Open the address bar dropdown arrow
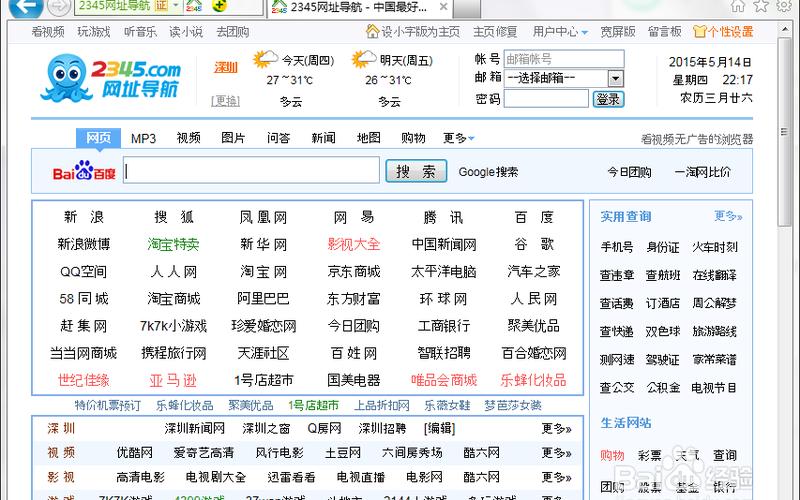Viewport: 800px width, 500px height. (x=176, y=5)
